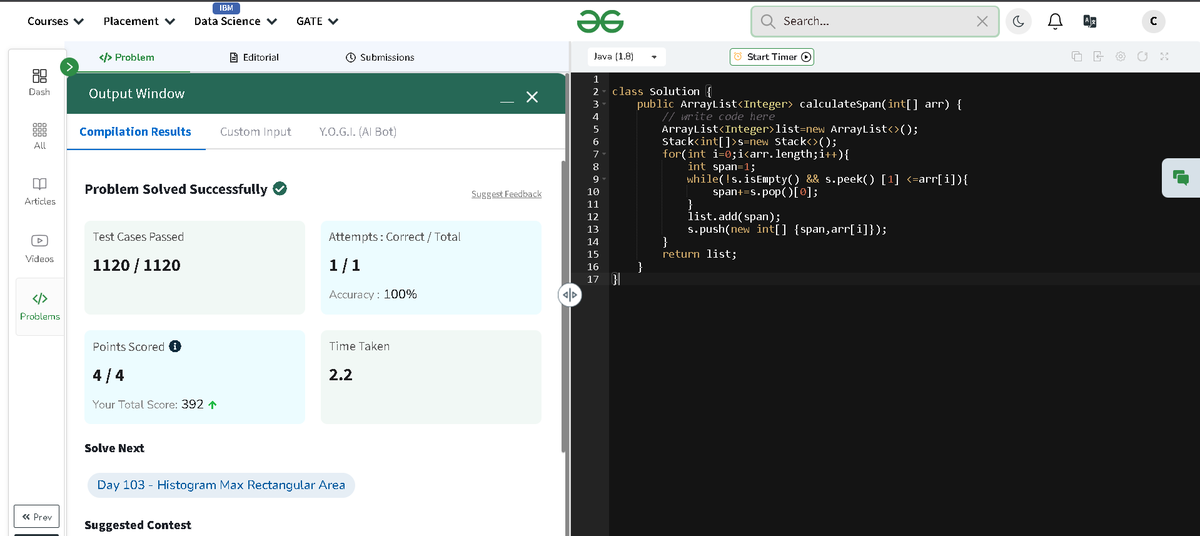
Task: Open the Y.O.G.I. (AI Bot) tab
Action: (x=358, y=132)
